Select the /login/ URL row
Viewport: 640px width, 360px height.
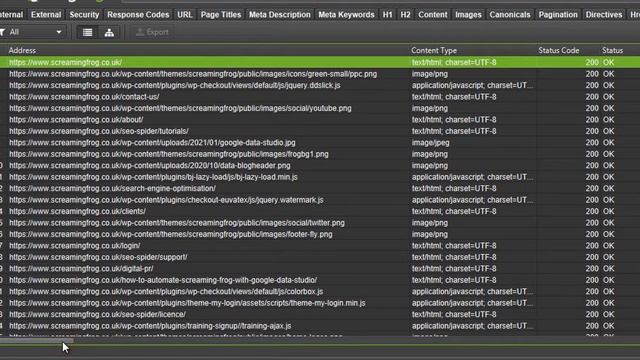point(320,246)
